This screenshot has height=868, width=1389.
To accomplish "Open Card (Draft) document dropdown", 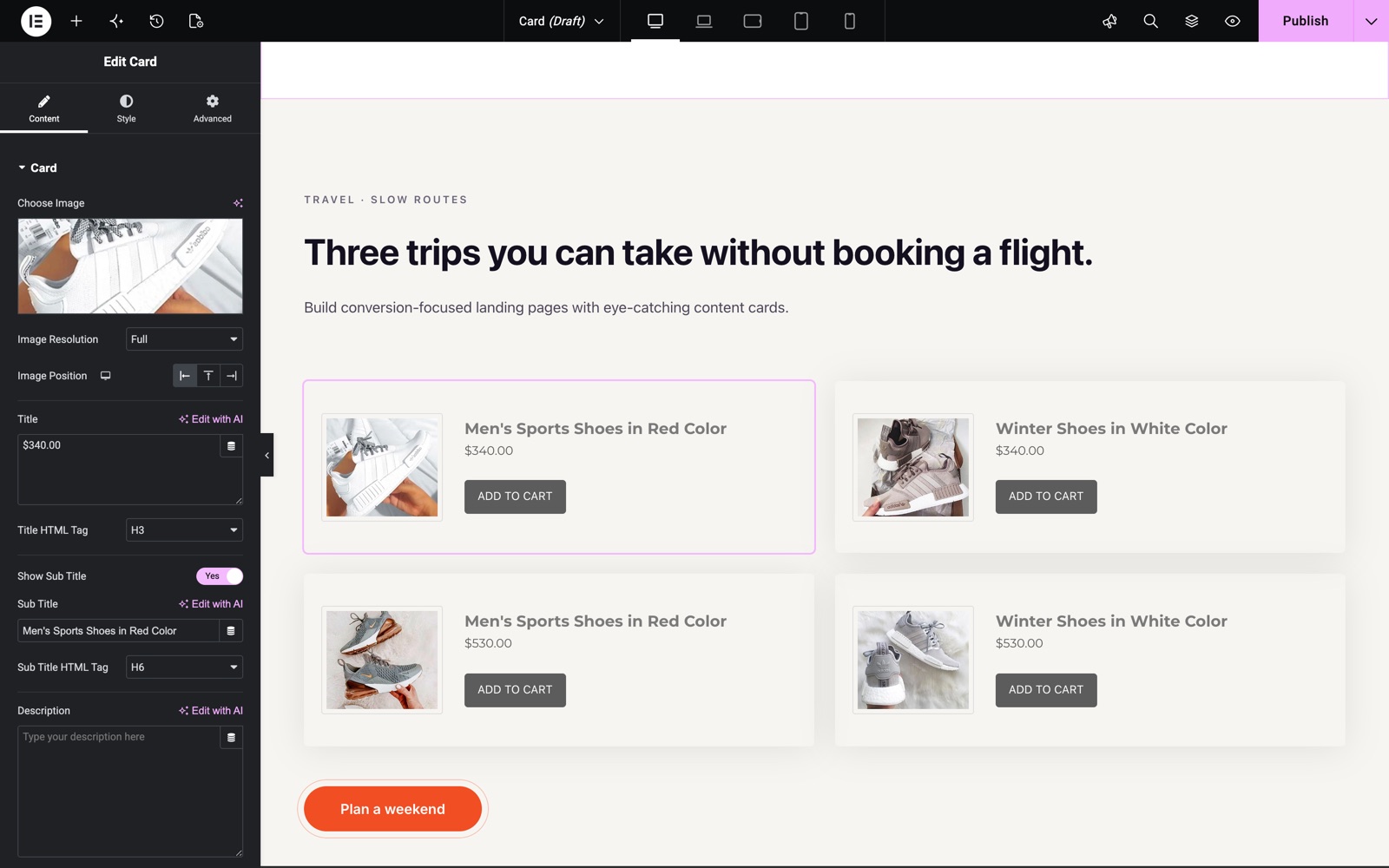I will (562, 21).
